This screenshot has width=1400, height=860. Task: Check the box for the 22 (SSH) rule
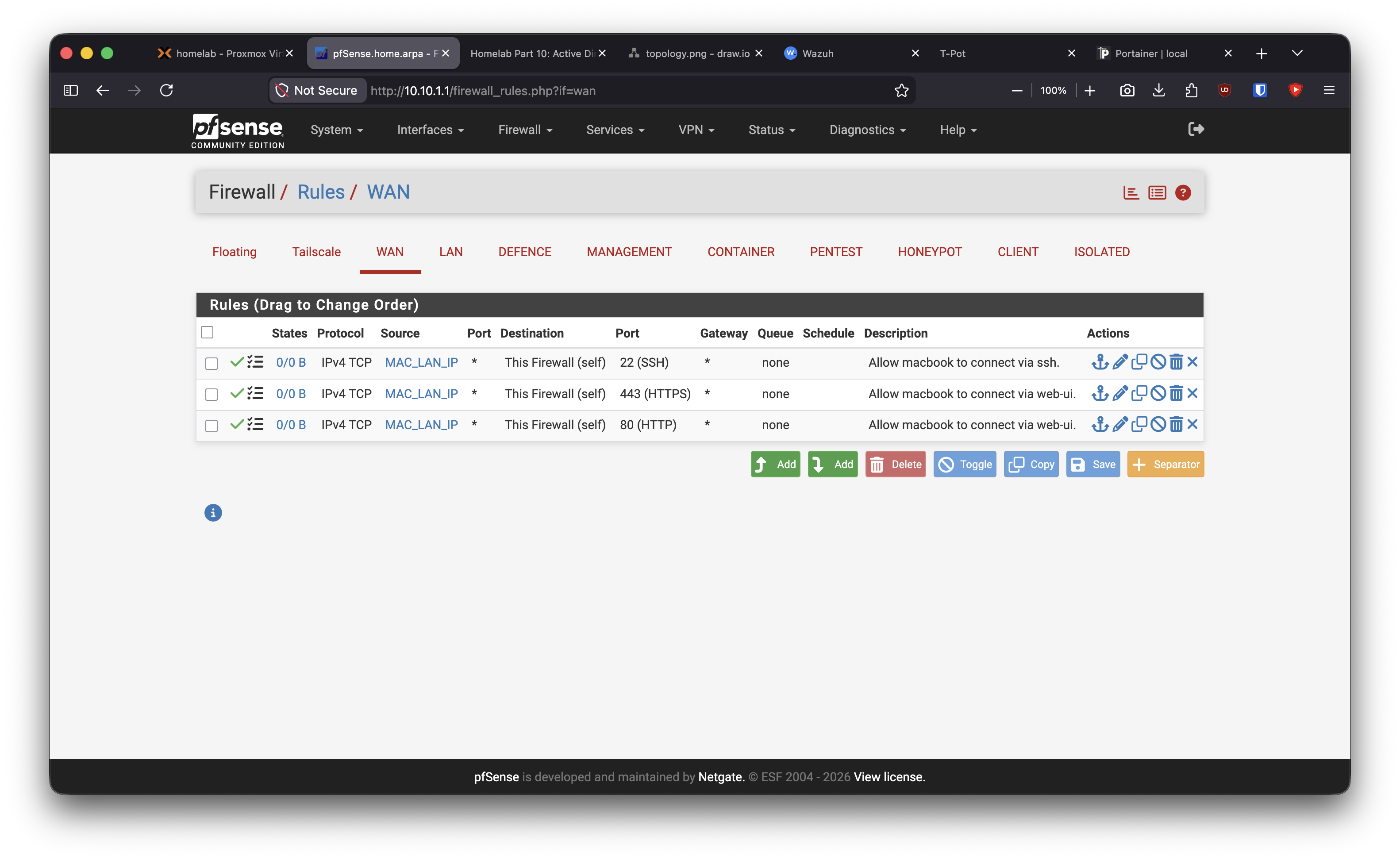211,364
